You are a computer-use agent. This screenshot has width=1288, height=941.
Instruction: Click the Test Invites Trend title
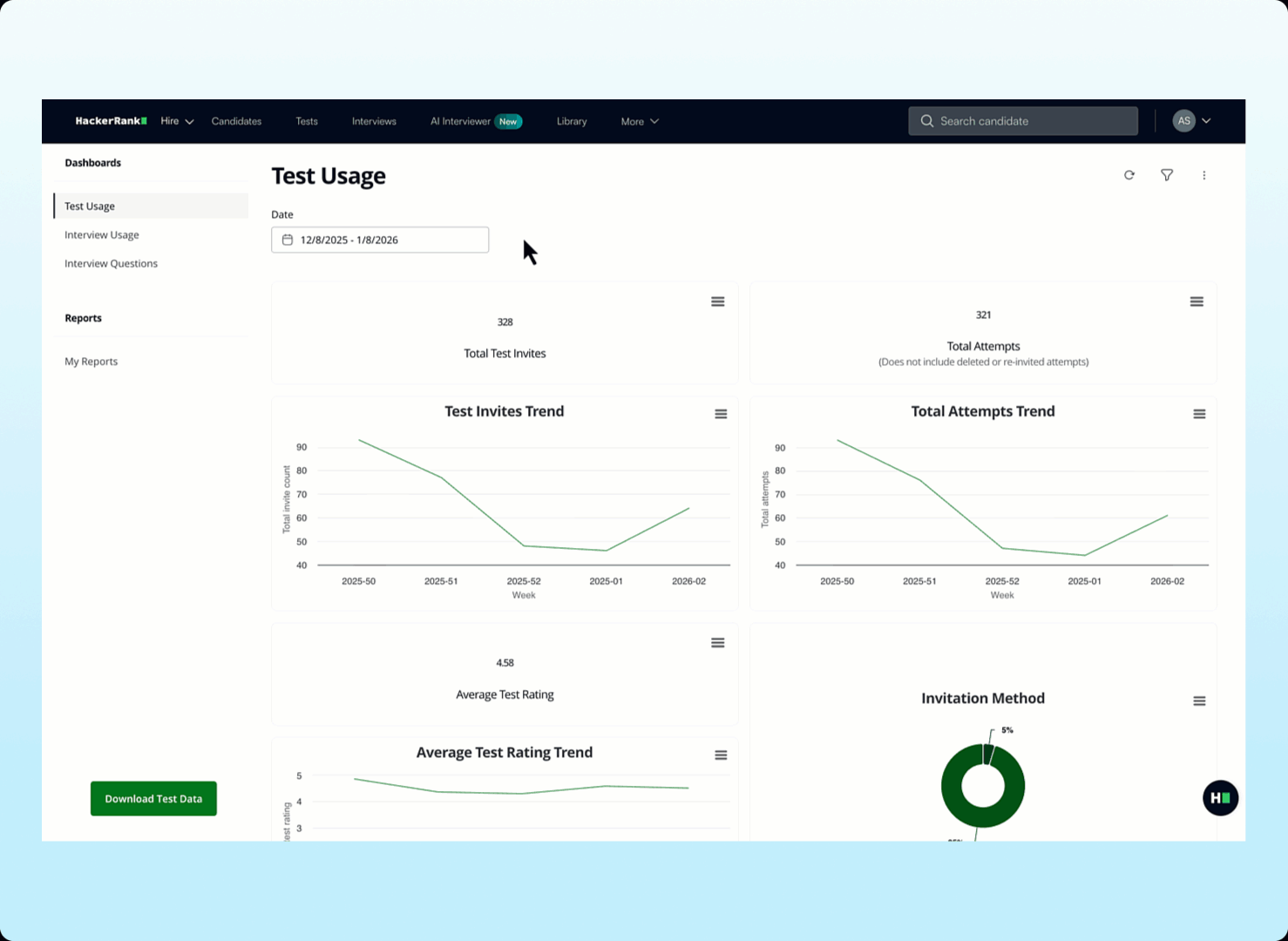click(x=504, y=411)
